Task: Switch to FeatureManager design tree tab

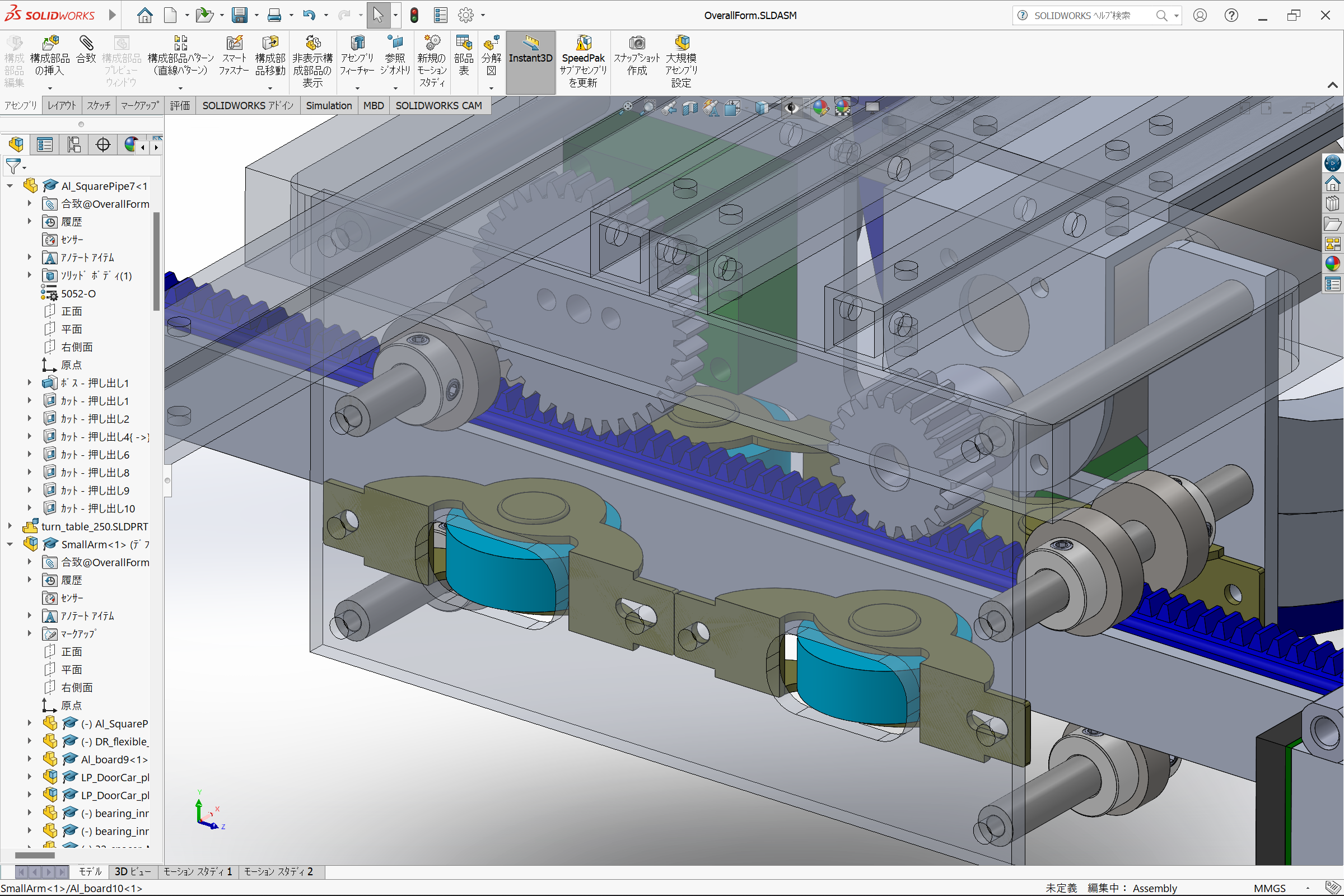Action: [16, 144]
